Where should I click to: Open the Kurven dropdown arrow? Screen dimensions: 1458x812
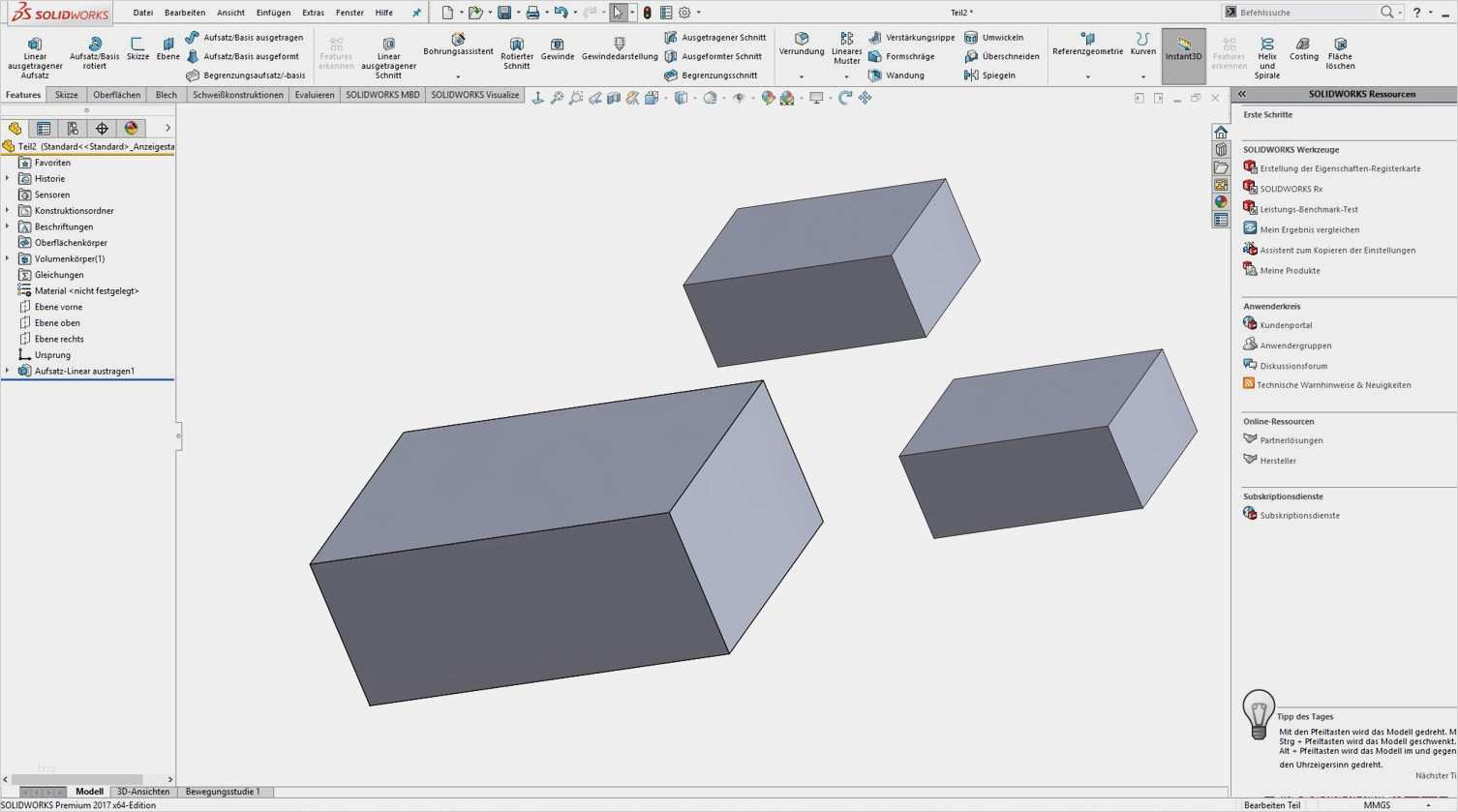tap(1142, 76)
